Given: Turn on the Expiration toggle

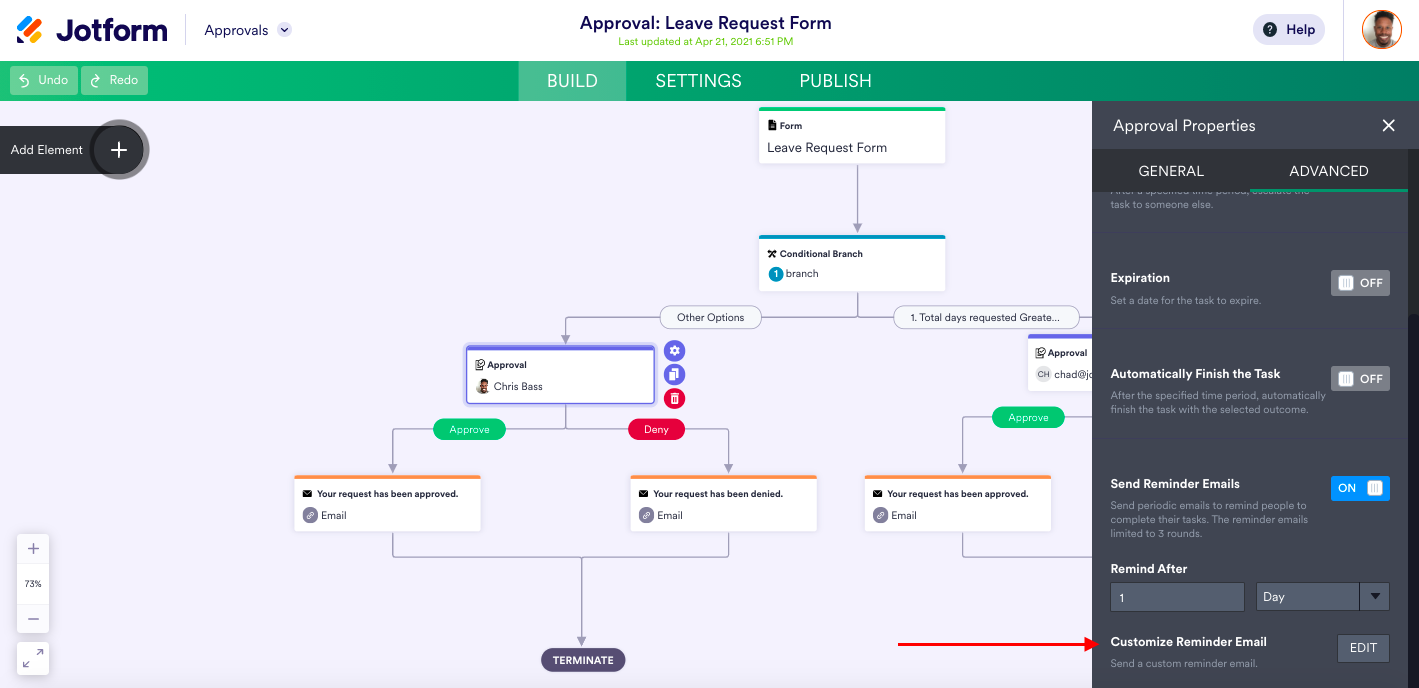Looking at the screenshot, I should point(1360,283).
